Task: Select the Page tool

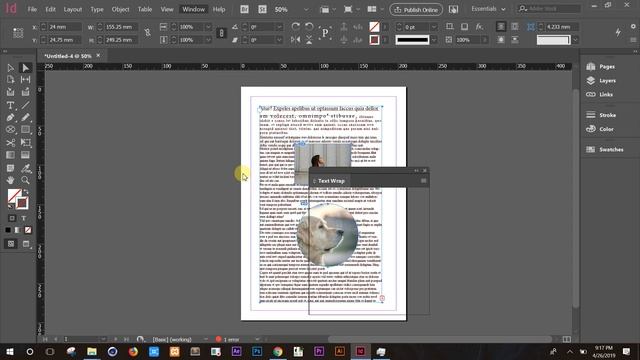Action: [11, 80]
